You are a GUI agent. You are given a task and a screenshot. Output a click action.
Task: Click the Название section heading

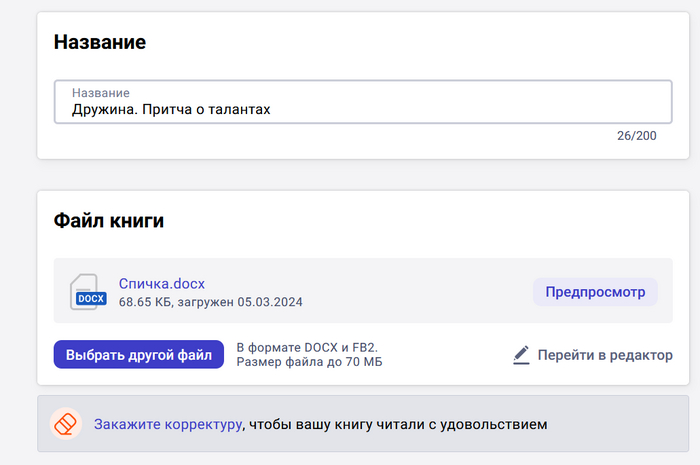tap(100, 42)
